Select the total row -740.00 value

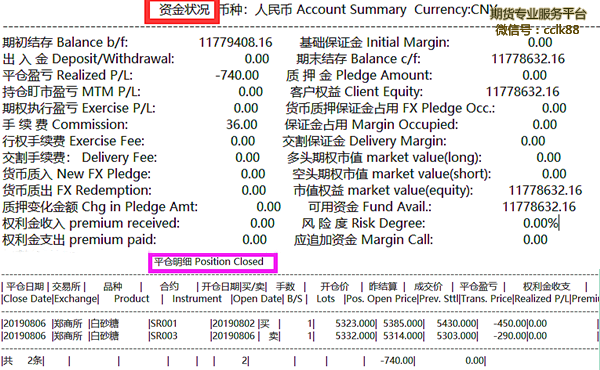coord(397,360)
